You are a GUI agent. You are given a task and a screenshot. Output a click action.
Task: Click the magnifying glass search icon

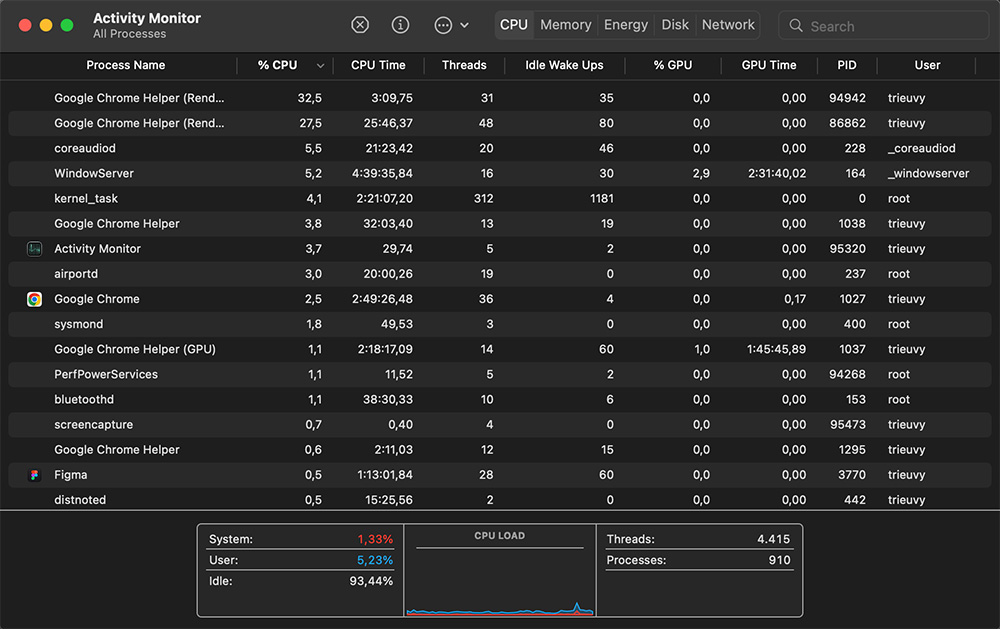796,26
